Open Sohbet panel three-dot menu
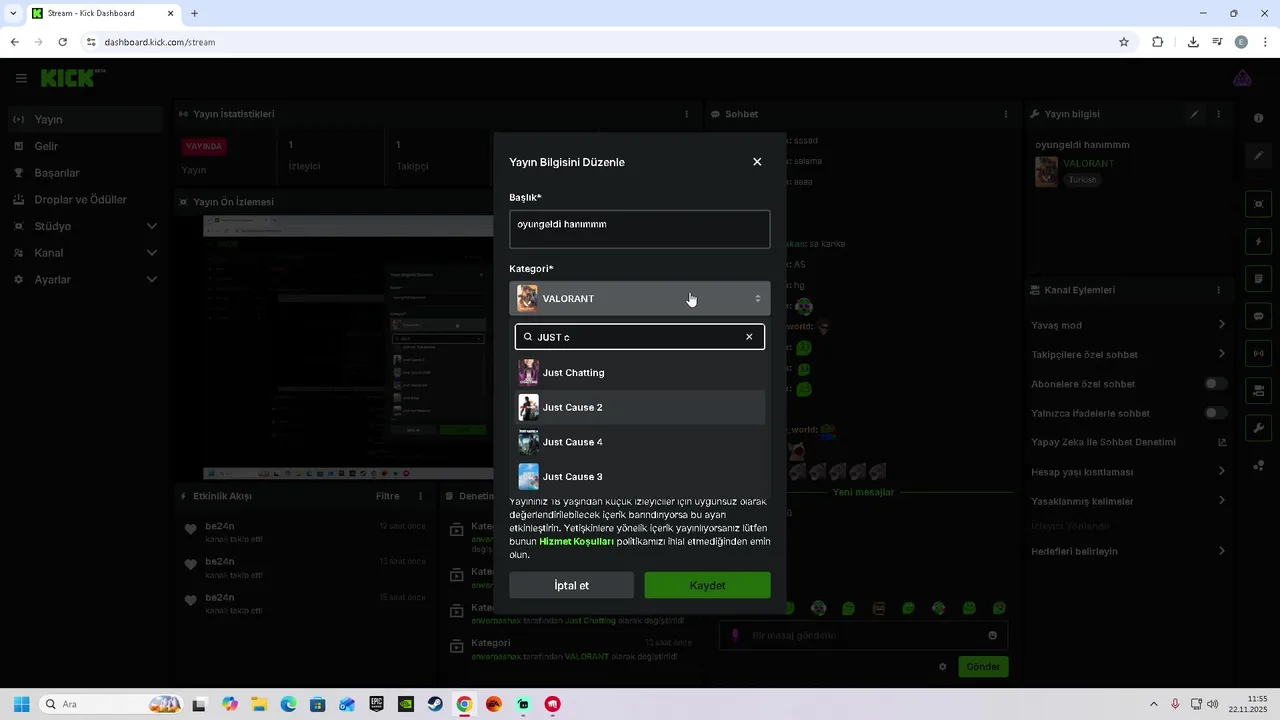The width and height of the screenshot is (1280, 720). [x=1006, y=114]
